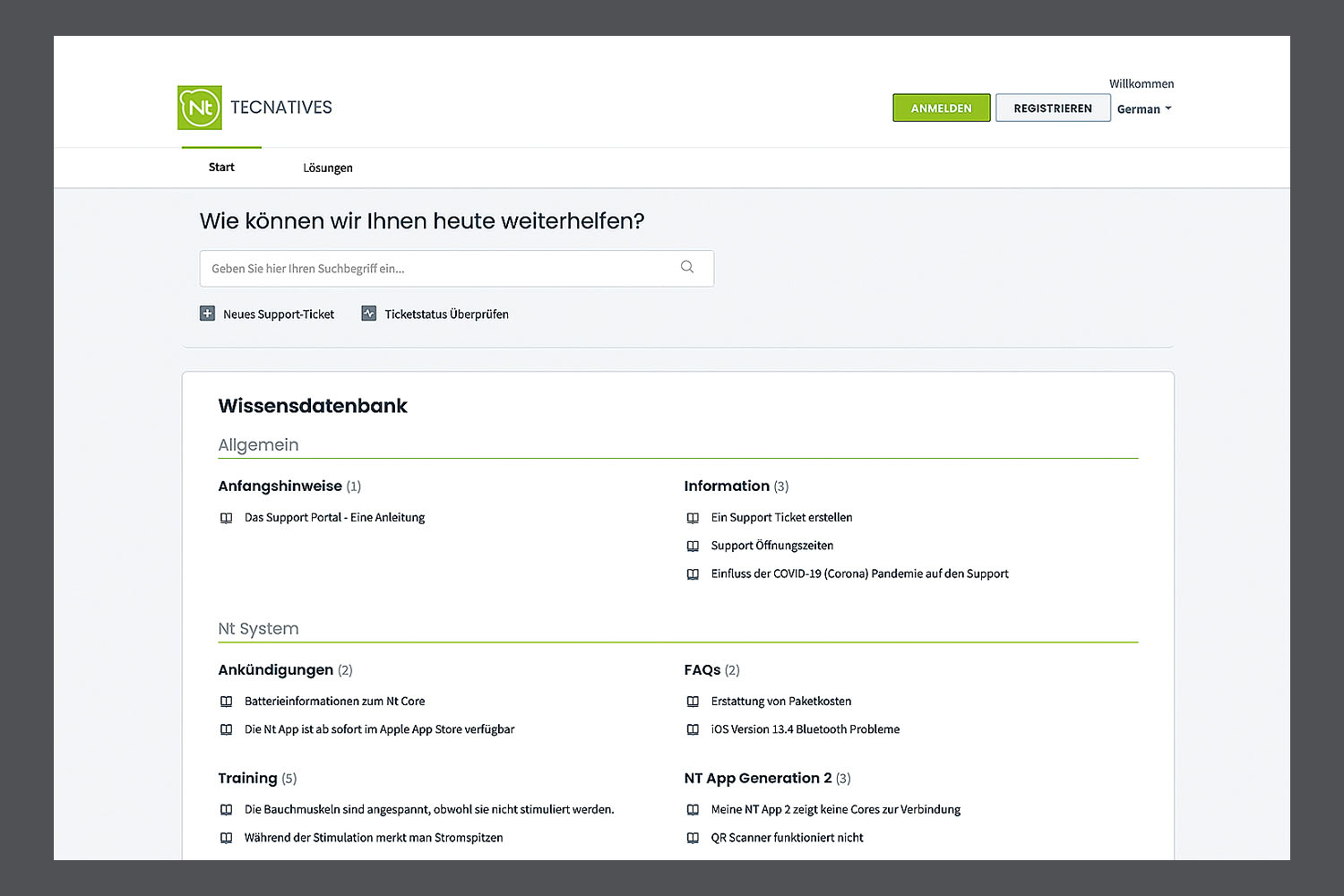Click the green Nt Tecnatives logo
This screenshot has width=1344, height=896.
coord(200,108)
